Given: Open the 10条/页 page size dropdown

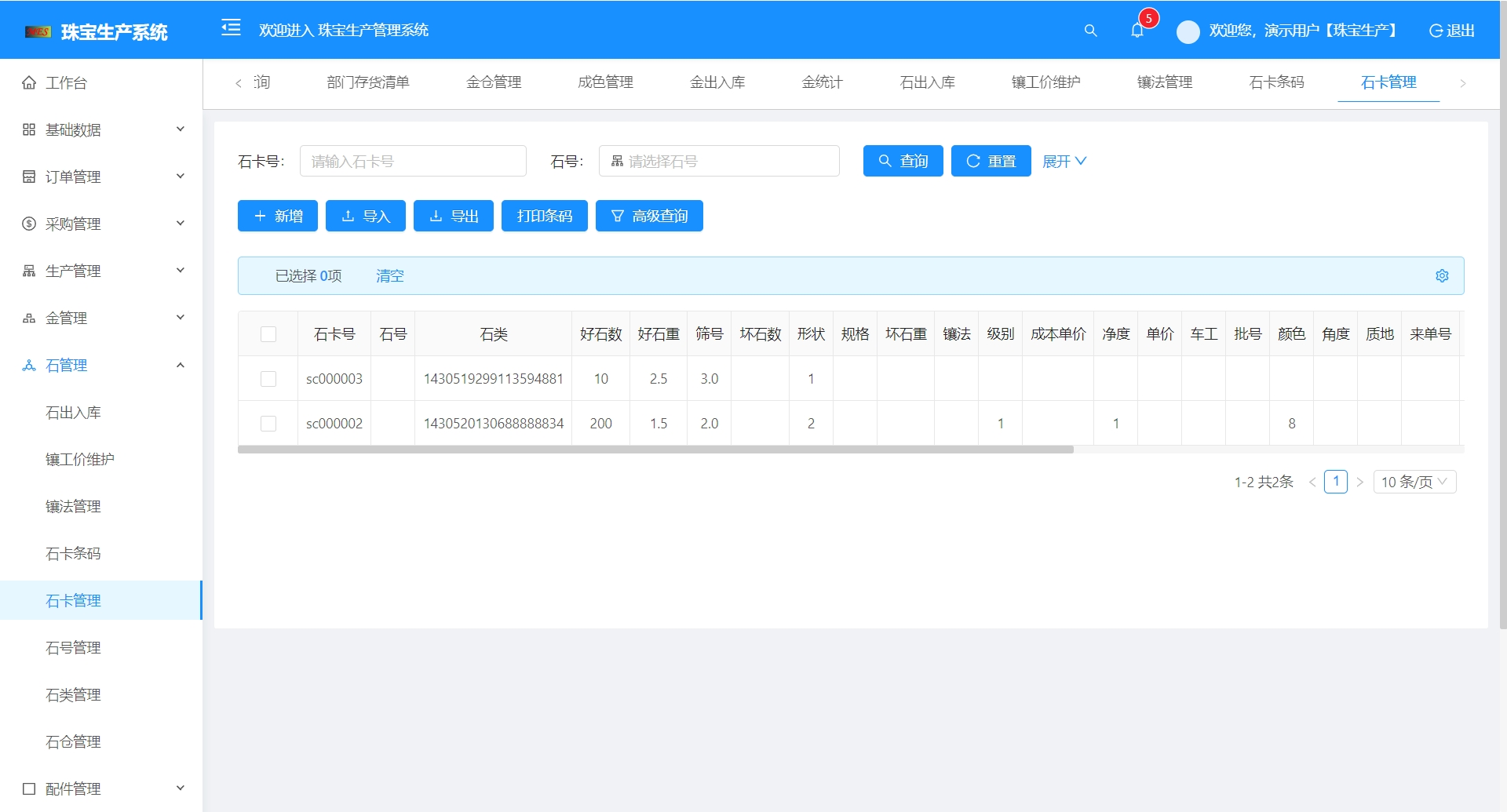Looking at the screenshot, I should (x=1414, y=482).
